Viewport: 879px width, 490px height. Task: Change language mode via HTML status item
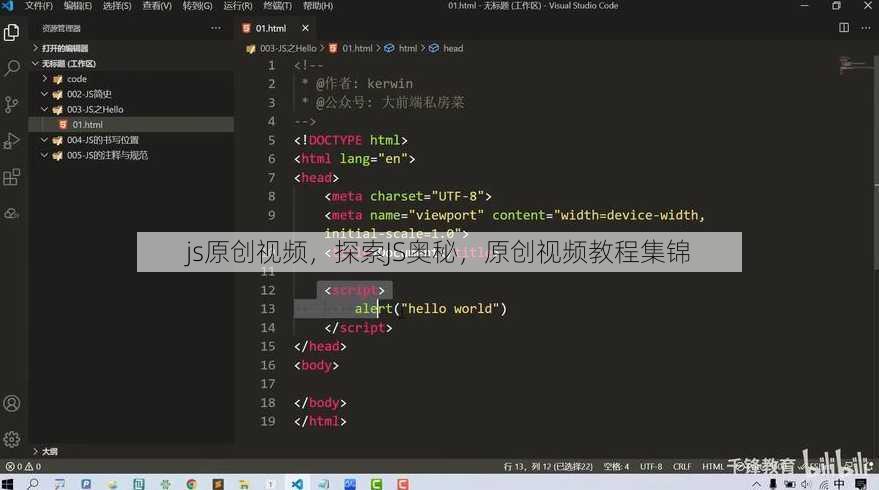713,466
